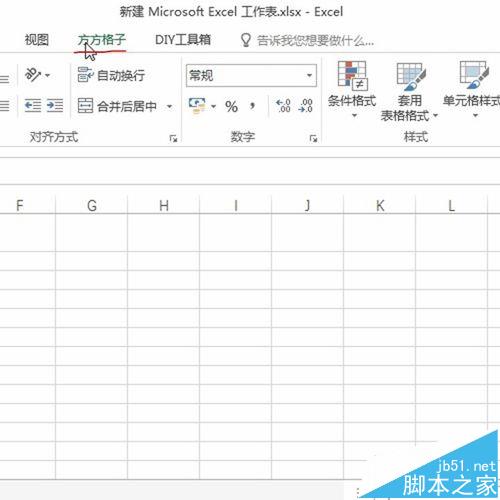Apply comma style format
Screen dimensions: 500x500
pos(252,107)
